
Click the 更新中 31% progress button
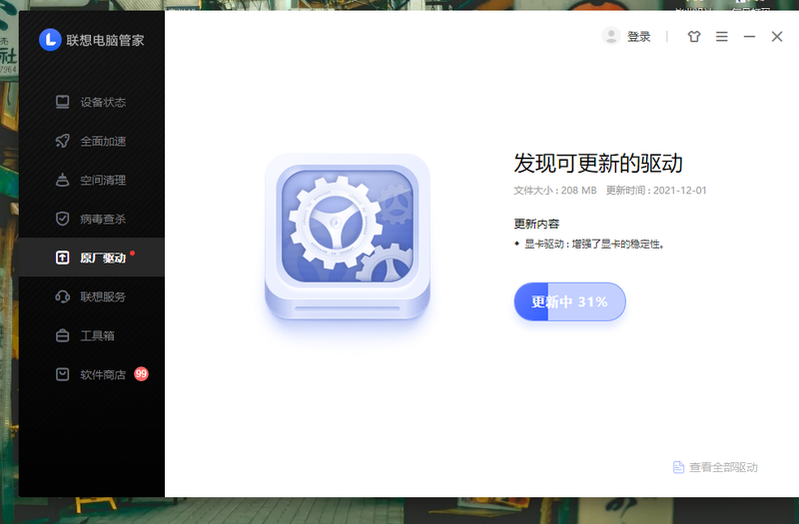569,302
